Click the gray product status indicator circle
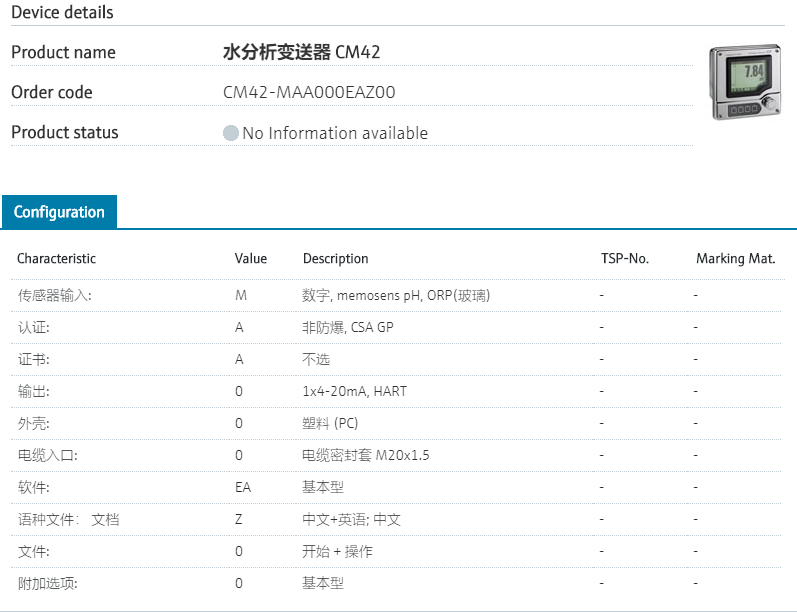The height and width of the screenshot is (612, 797). (231, 133)
